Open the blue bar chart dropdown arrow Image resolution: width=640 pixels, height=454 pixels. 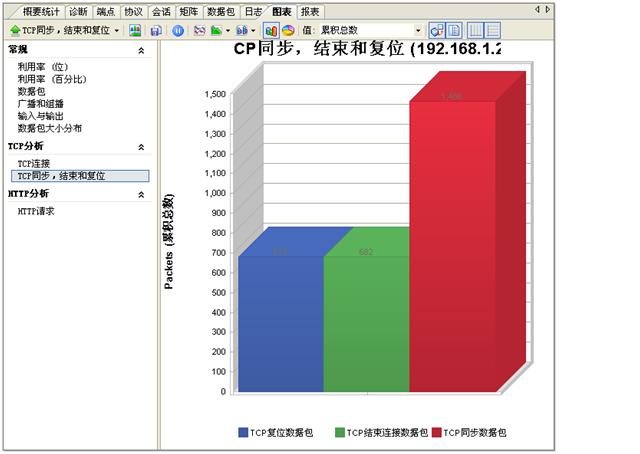253,31
